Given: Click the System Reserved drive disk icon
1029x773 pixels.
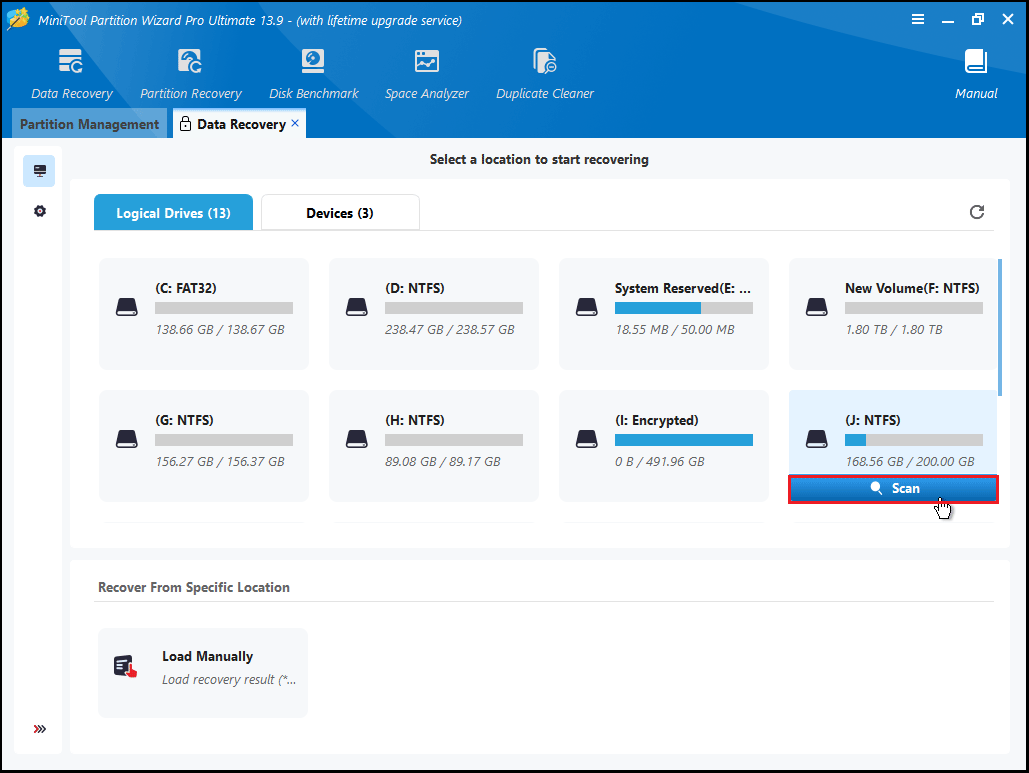Looking at the screenshot, I should 587,307.
